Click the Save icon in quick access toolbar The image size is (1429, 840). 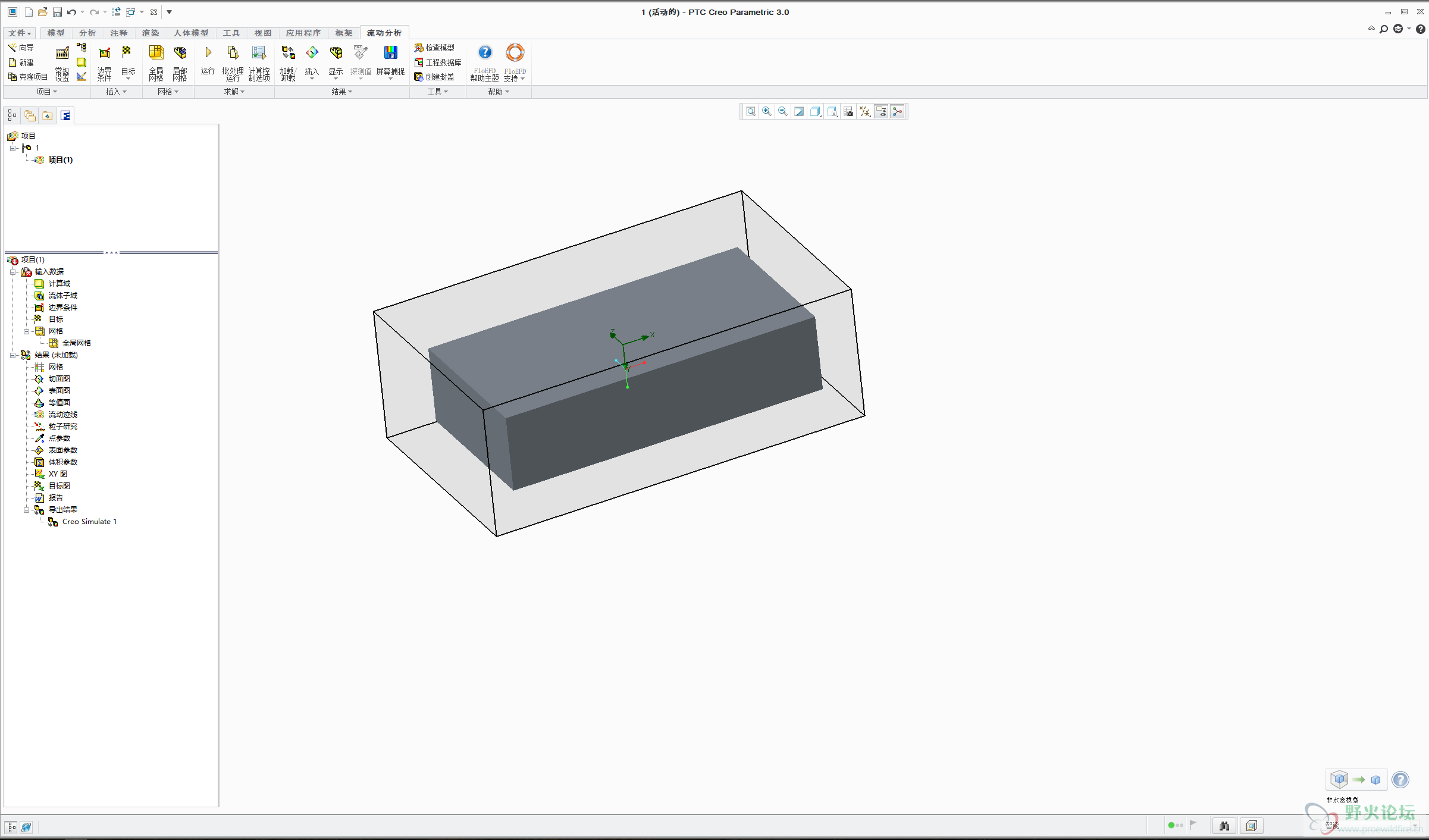[57, 12]
